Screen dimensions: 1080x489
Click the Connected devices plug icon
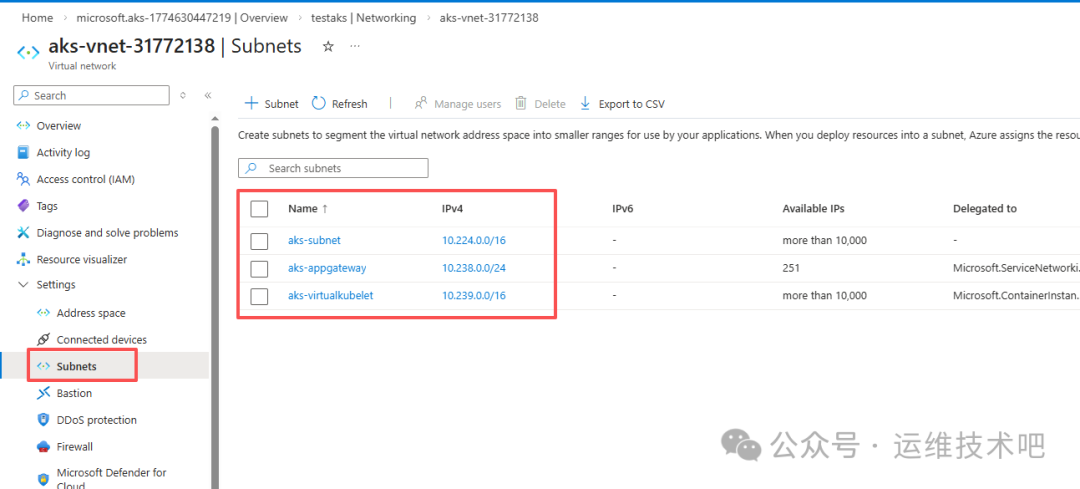(x=43, y=340)
